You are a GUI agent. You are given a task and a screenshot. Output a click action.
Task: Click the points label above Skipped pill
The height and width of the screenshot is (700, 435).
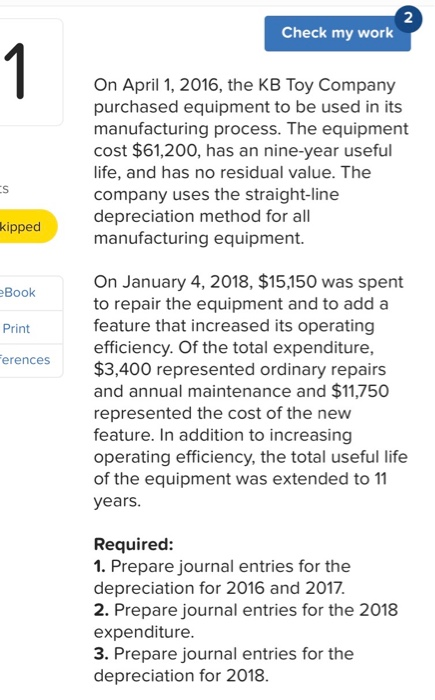[x=4, y=189]
